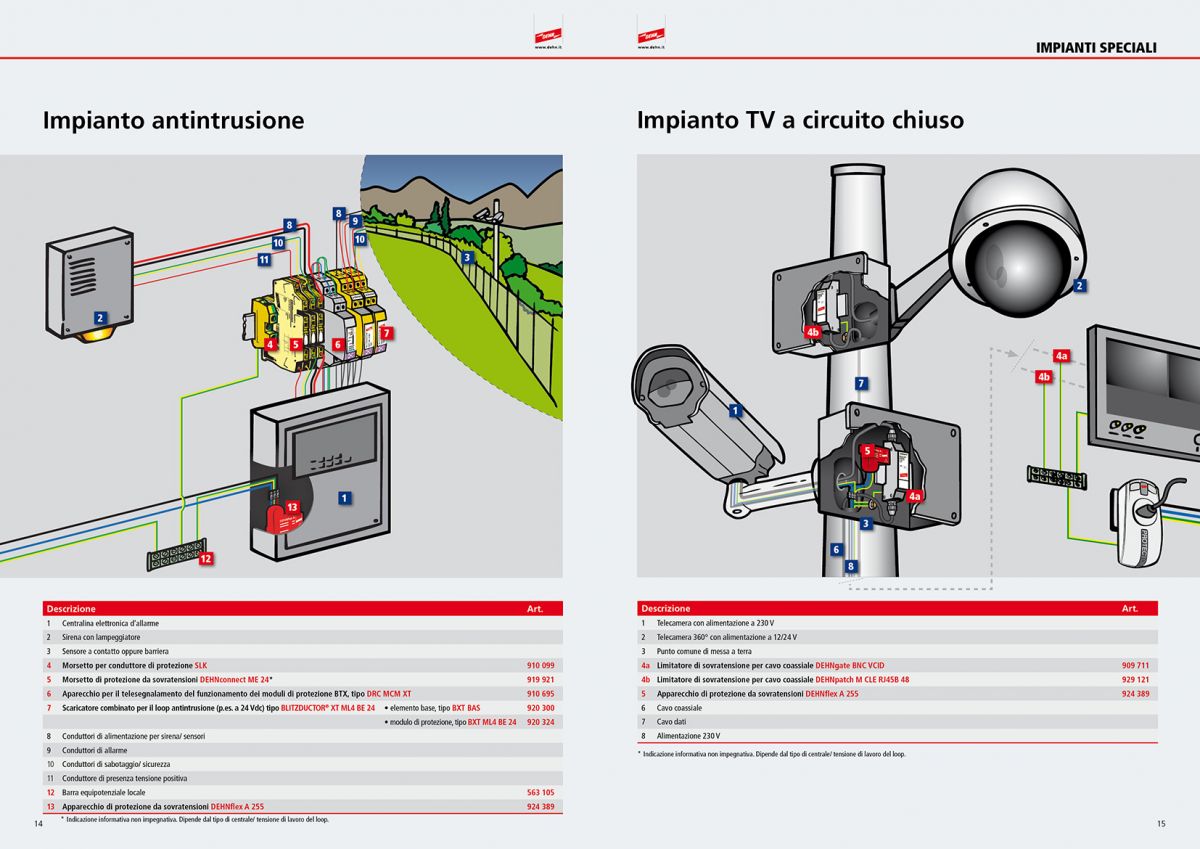Click the DEHN logo on the right page
This screenshot has height=849, width=1200.
click(x=651, y=37)
